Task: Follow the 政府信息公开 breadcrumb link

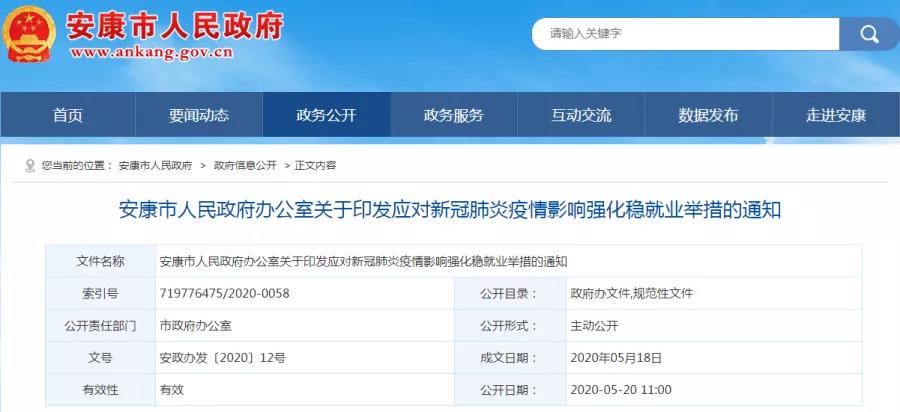Action: (245, 166)
